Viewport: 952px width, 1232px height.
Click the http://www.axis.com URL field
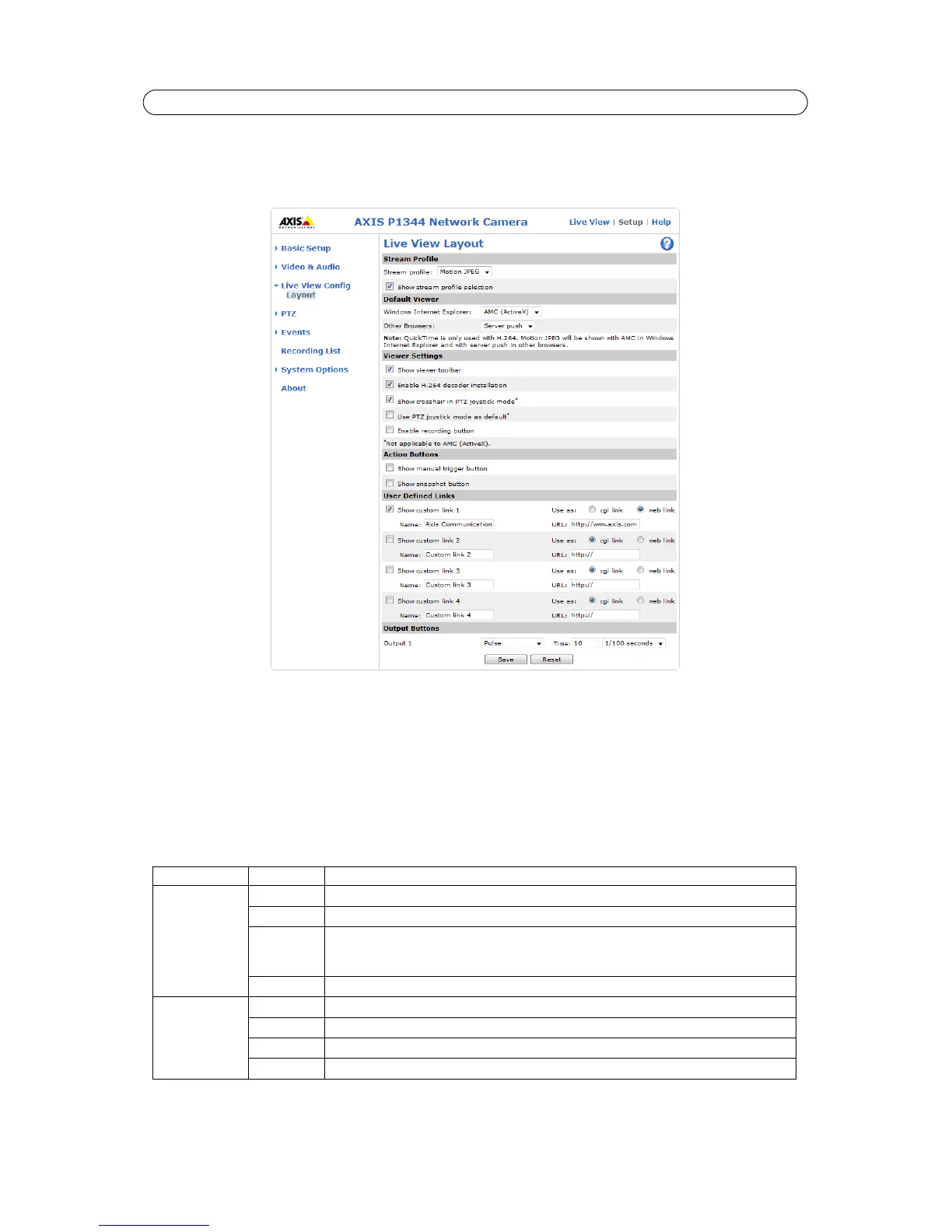point(604,524)
